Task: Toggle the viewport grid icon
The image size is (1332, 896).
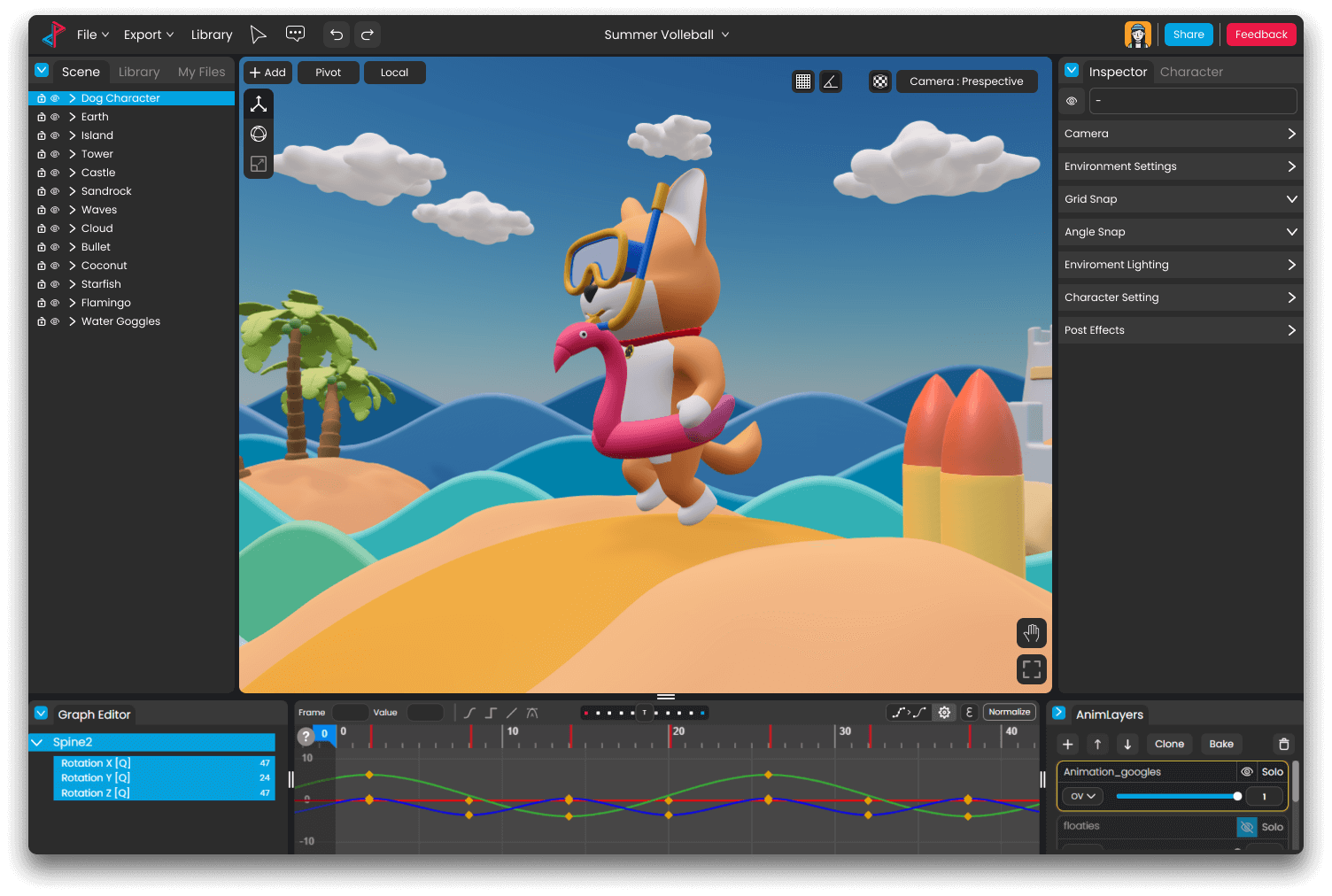Action: point(803,81)
